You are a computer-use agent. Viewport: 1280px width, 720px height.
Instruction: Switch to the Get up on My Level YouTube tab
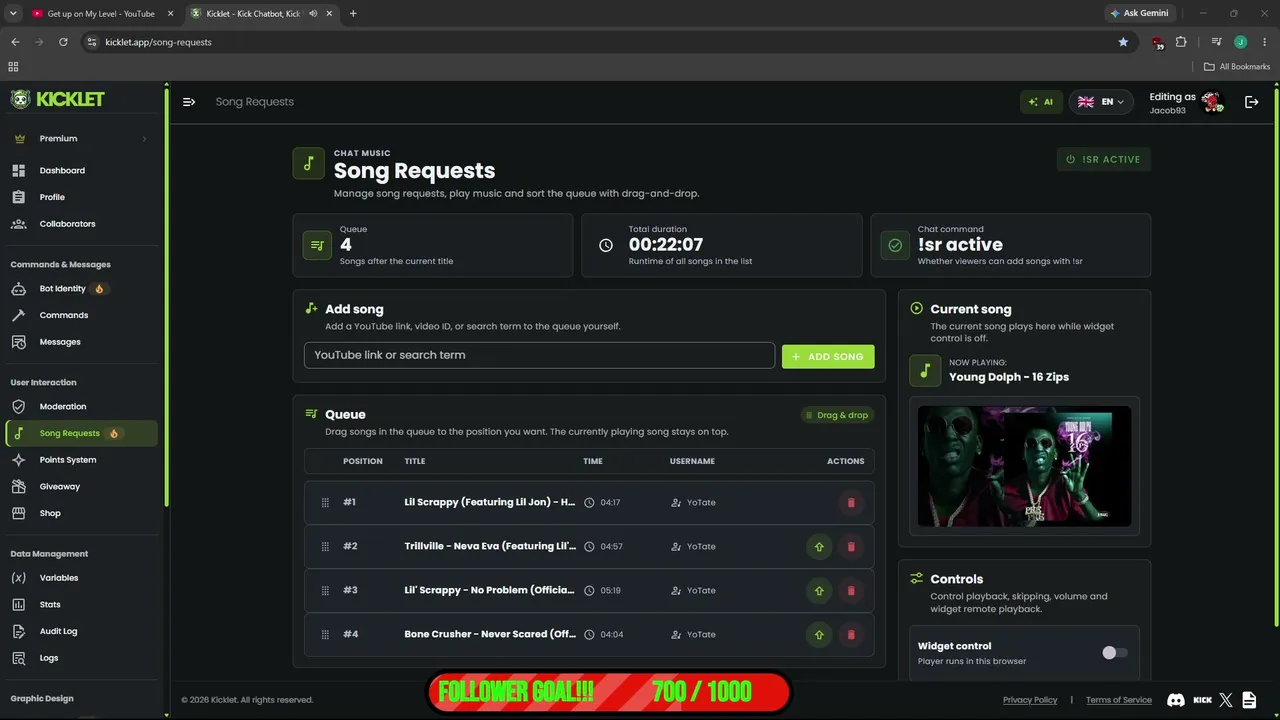point(100,14)
